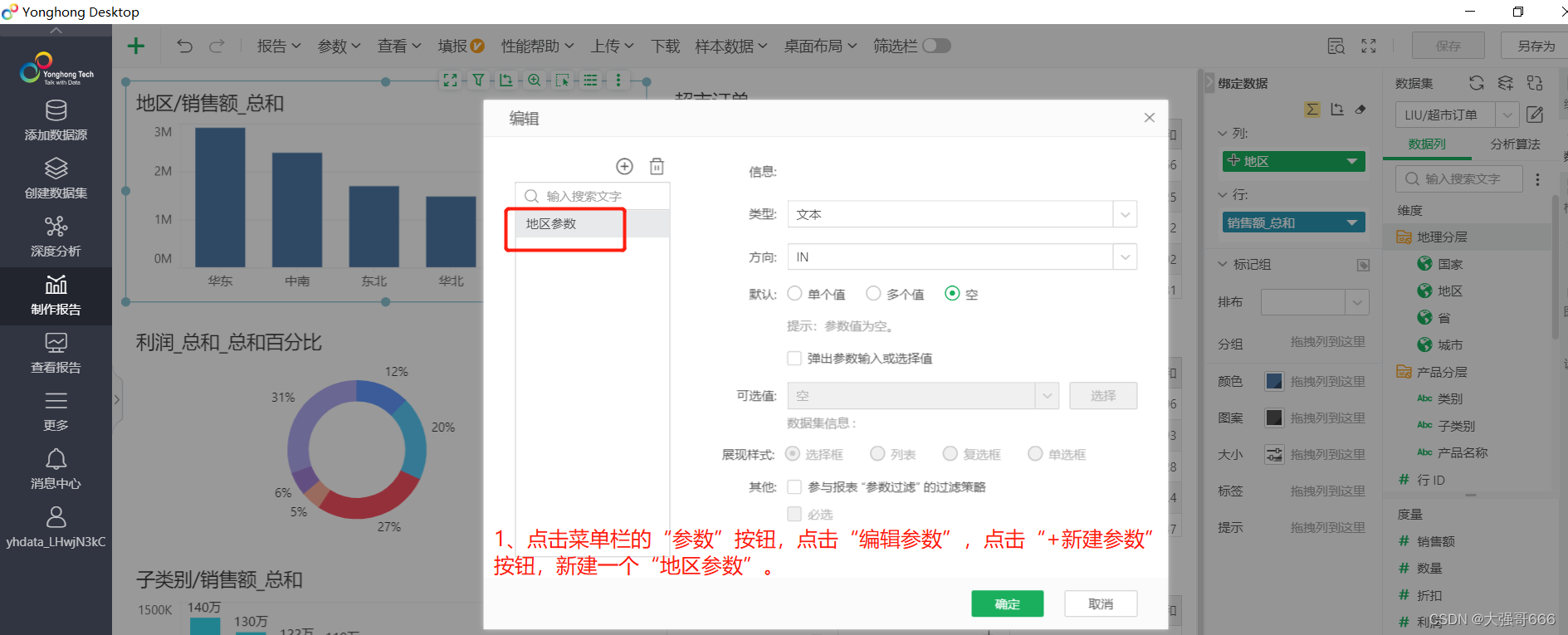The width and height of the screenshot is (1568, 635).
Task: Check 弹出参数输入或选择值 checkbox
Action: pos(794,358)
